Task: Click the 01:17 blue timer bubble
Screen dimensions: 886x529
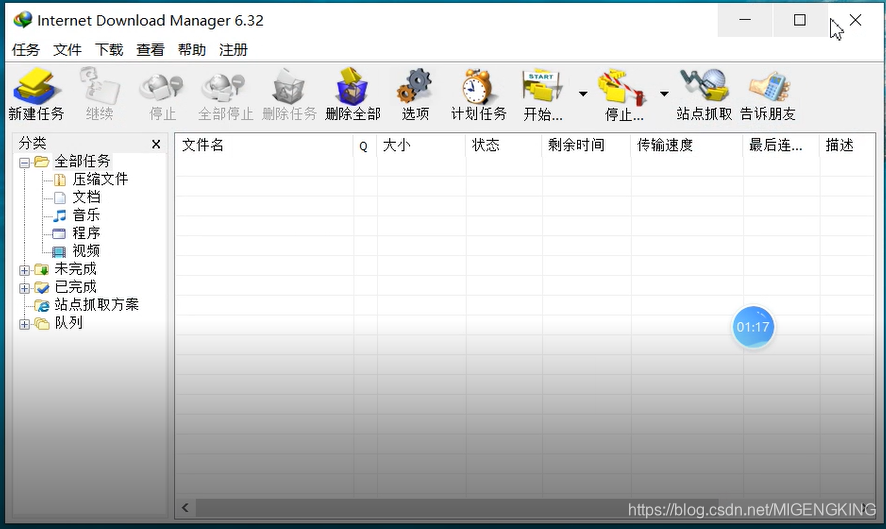Action: (x=753, y=327)
